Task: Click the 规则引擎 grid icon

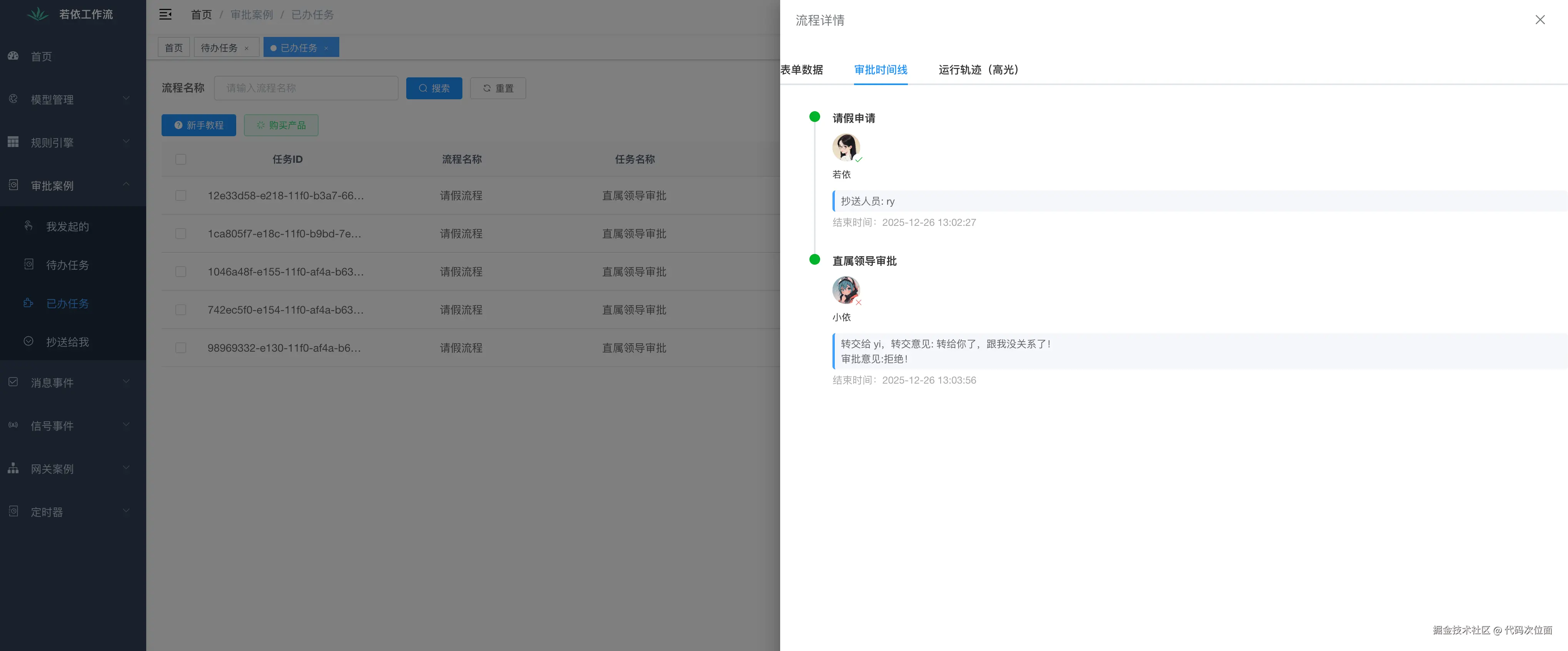Action: (x=13, y=142)
